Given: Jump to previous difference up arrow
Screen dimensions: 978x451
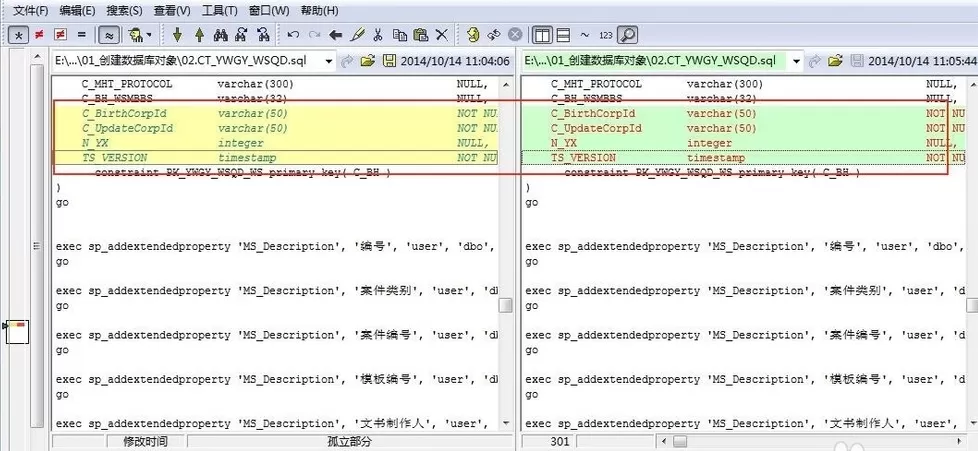Looking at the screenshot, I should [x=200, y=35].
